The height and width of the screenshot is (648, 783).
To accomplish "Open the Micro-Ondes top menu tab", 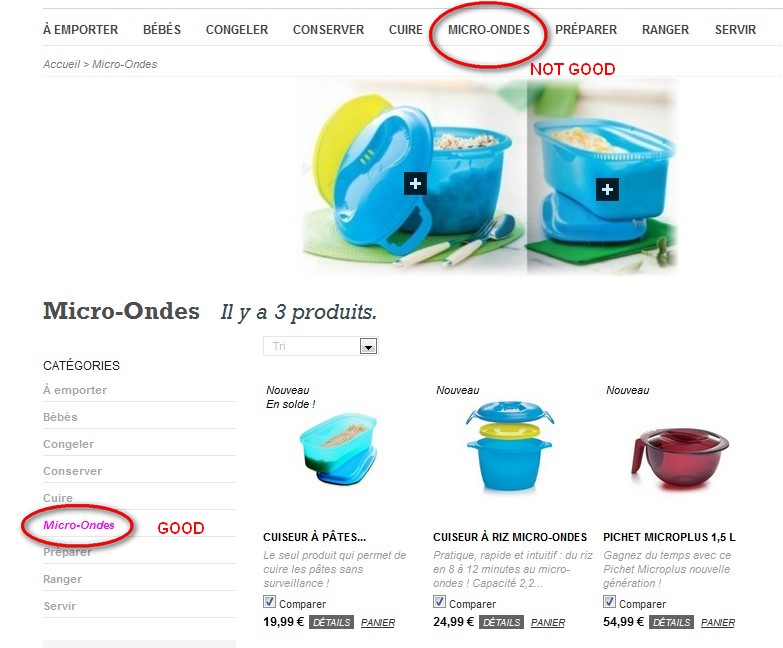I will (x=489, y=30).
